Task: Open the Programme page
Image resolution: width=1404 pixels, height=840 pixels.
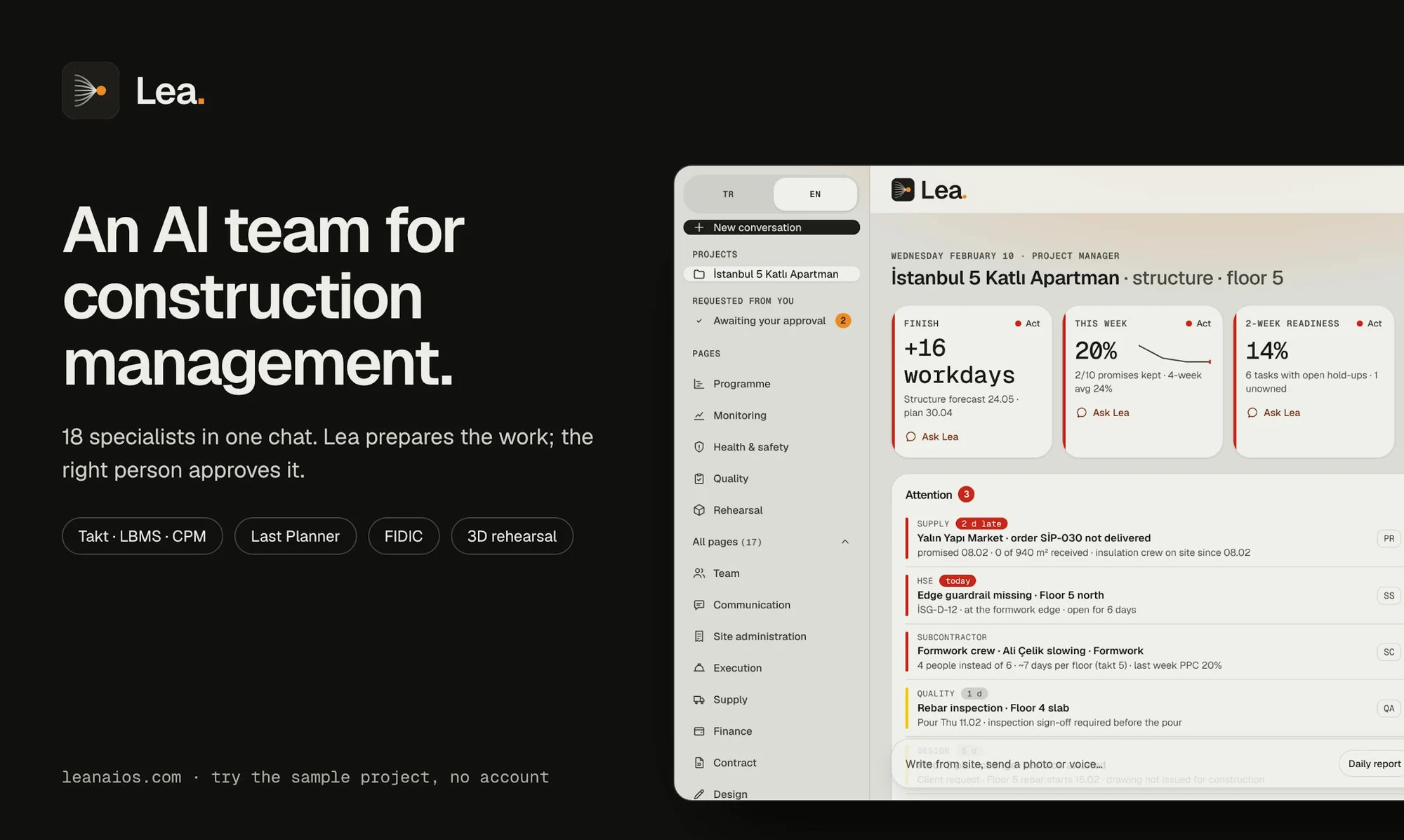Action: tap(771, 384)
